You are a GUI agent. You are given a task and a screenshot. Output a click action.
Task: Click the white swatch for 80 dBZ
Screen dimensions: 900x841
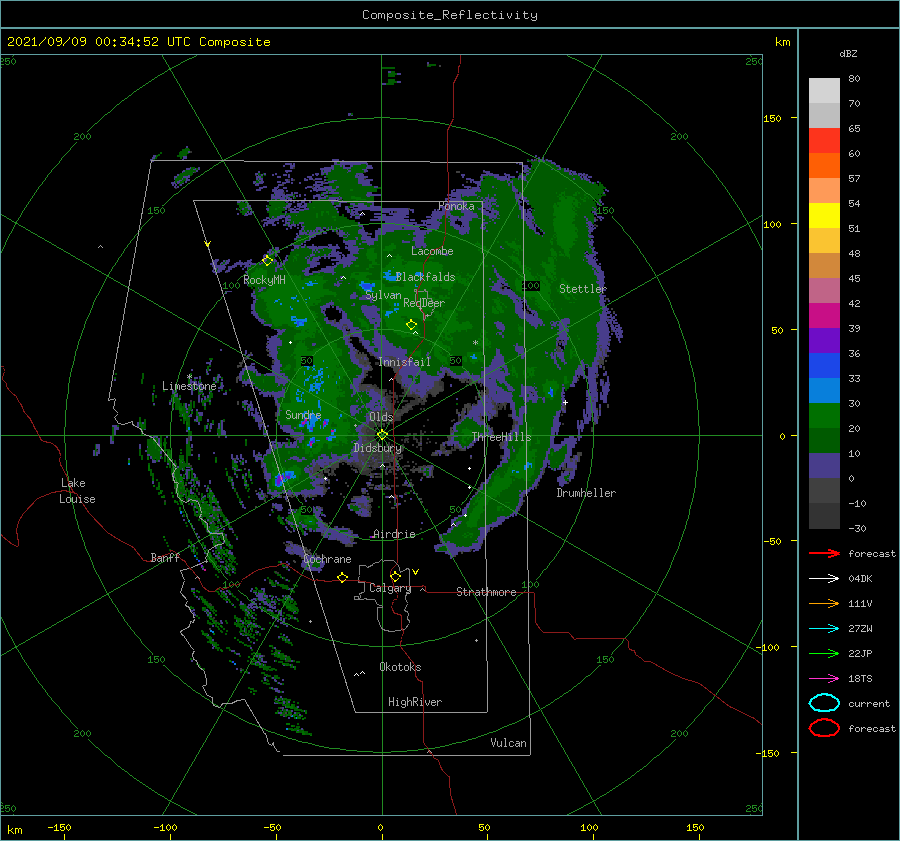pyautogui.click(x=824, y=90)
